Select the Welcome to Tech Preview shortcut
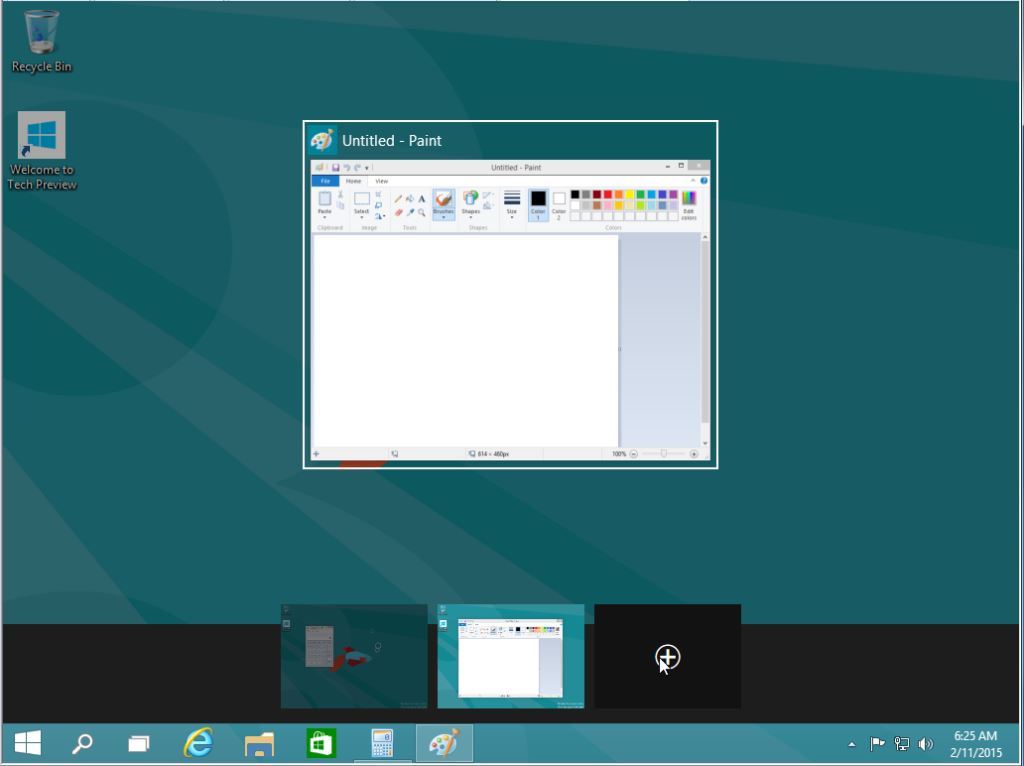Screen dimensions: 1024x766 tap(42, 151)
